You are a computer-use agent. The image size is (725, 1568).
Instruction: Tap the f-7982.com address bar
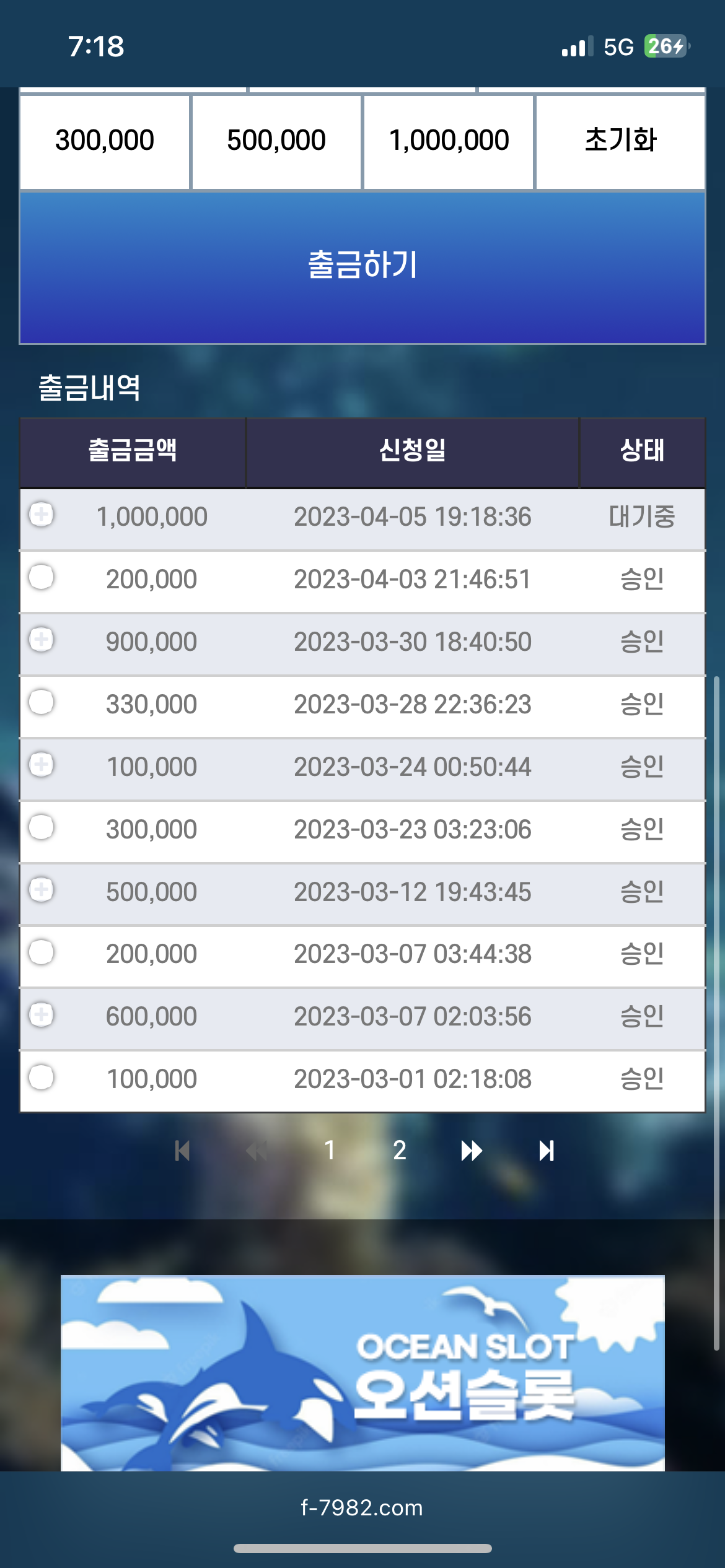(362, 1507)
